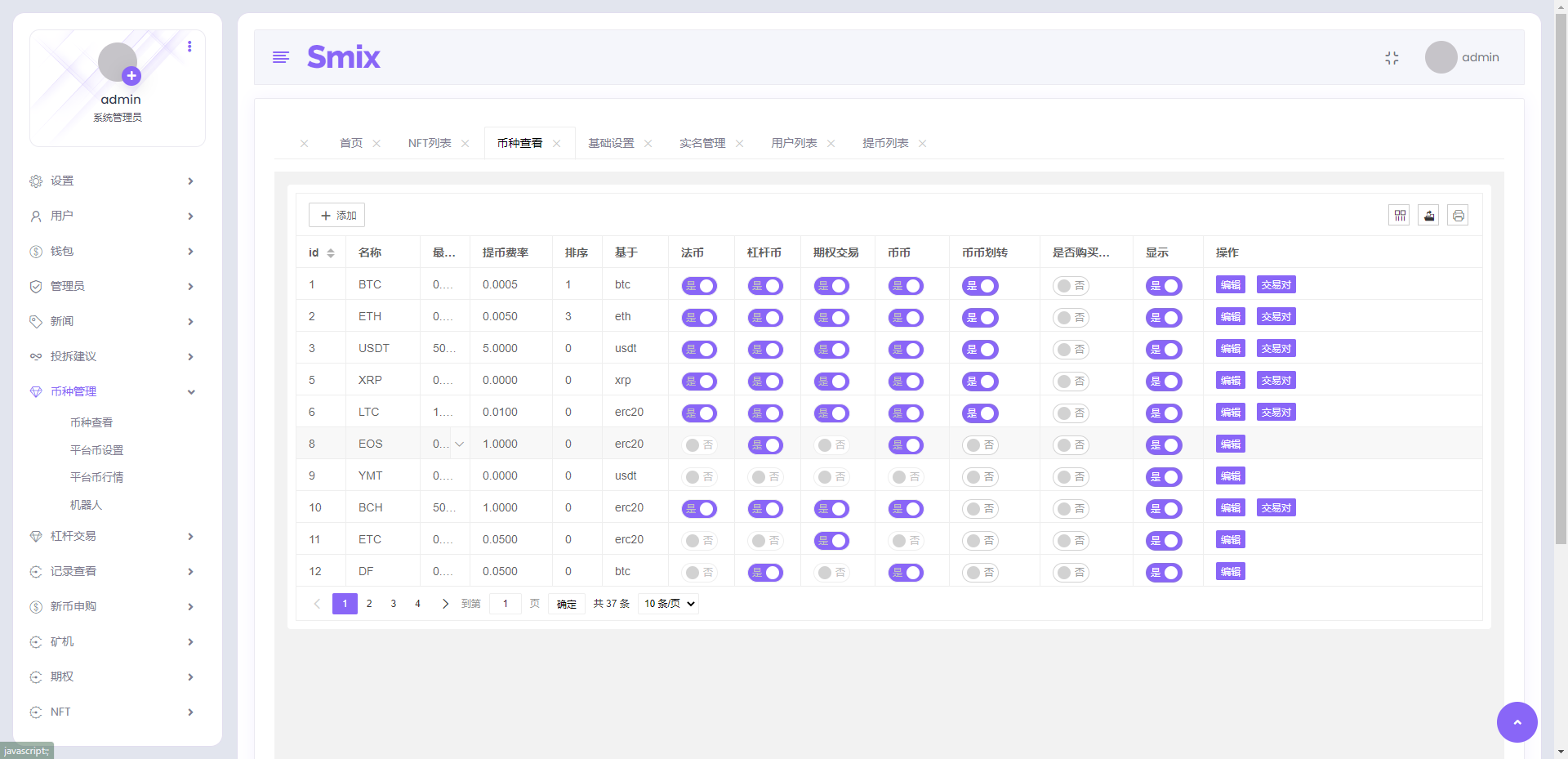The image size is (1568, 759).
Task: Click the sidebar collapse hamburger icon
Action: point(281,57)
